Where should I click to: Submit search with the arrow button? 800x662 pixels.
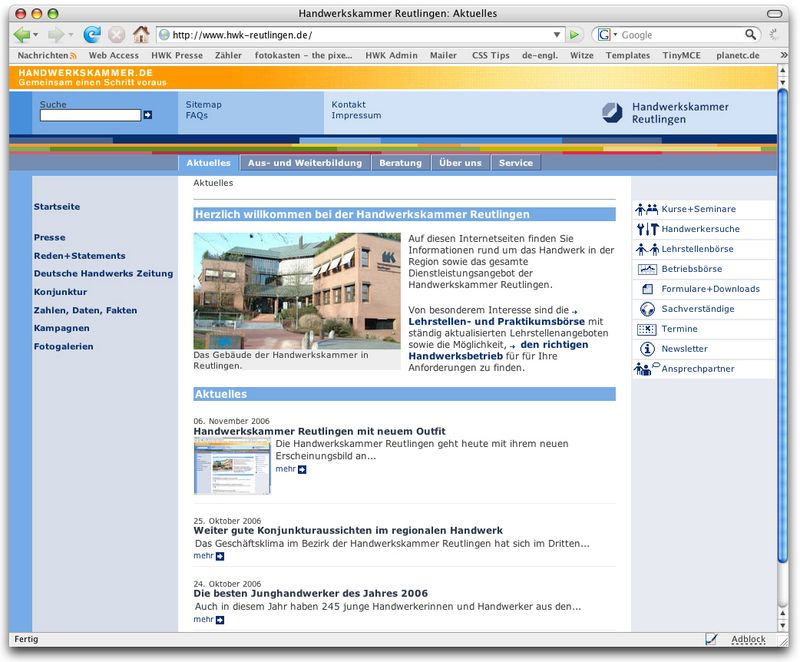148,116
